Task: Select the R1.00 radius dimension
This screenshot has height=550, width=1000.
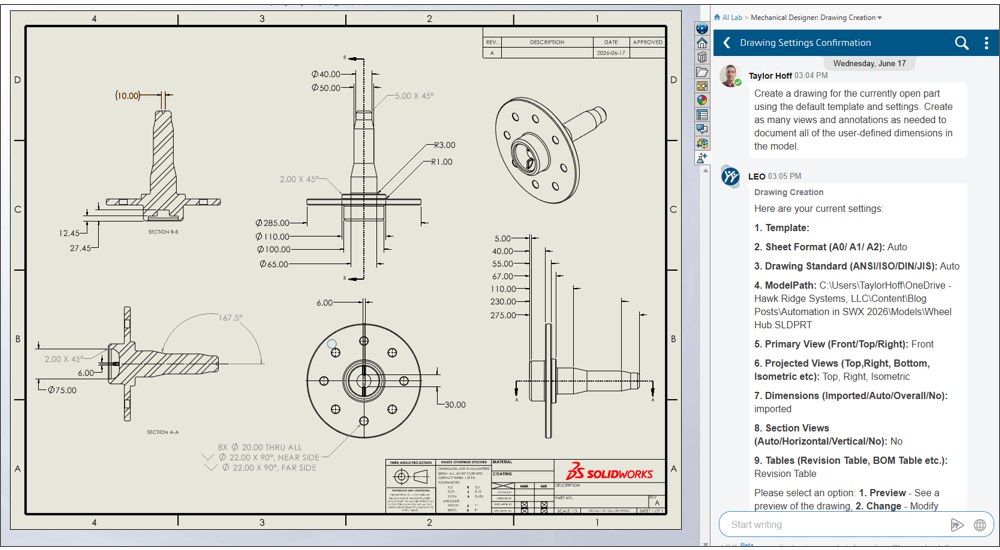Action: [441, 161]
